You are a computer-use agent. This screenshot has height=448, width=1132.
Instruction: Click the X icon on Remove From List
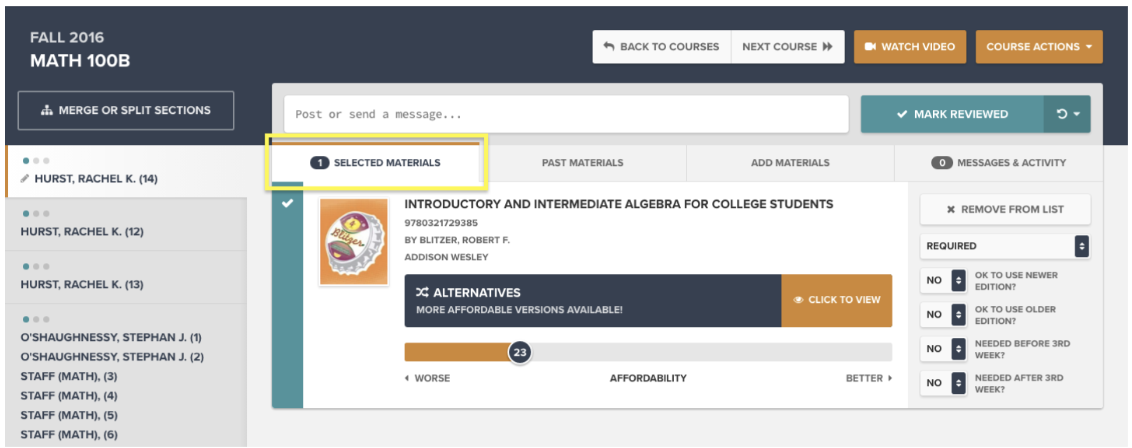pyautogui.click(x=951, y=209)
